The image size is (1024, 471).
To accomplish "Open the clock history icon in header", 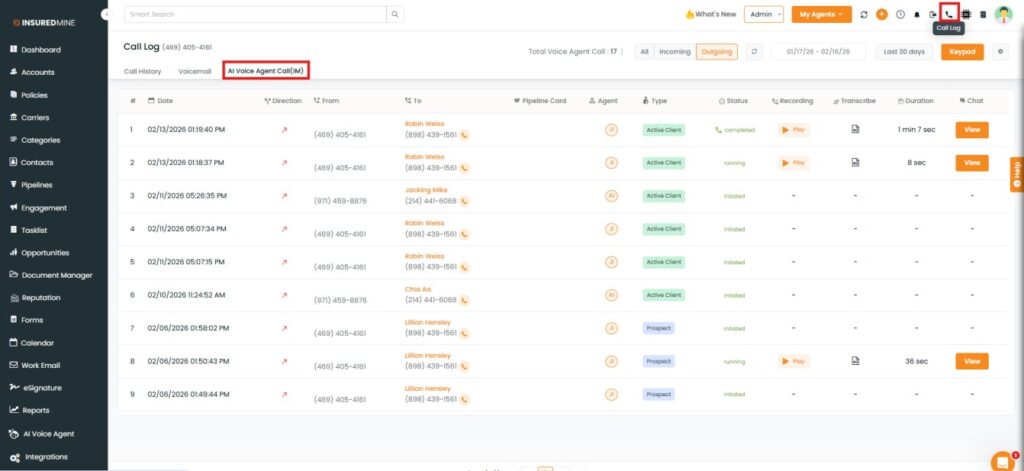I will [x=900, y=15].
